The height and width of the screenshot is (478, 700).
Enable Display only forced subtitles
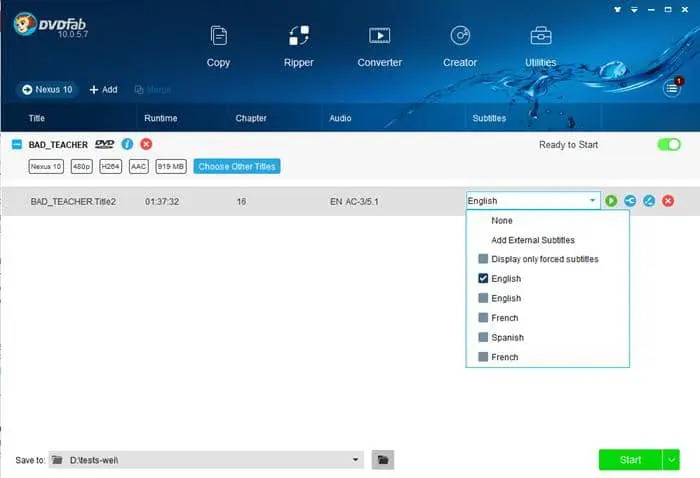(x=483, y=259)
